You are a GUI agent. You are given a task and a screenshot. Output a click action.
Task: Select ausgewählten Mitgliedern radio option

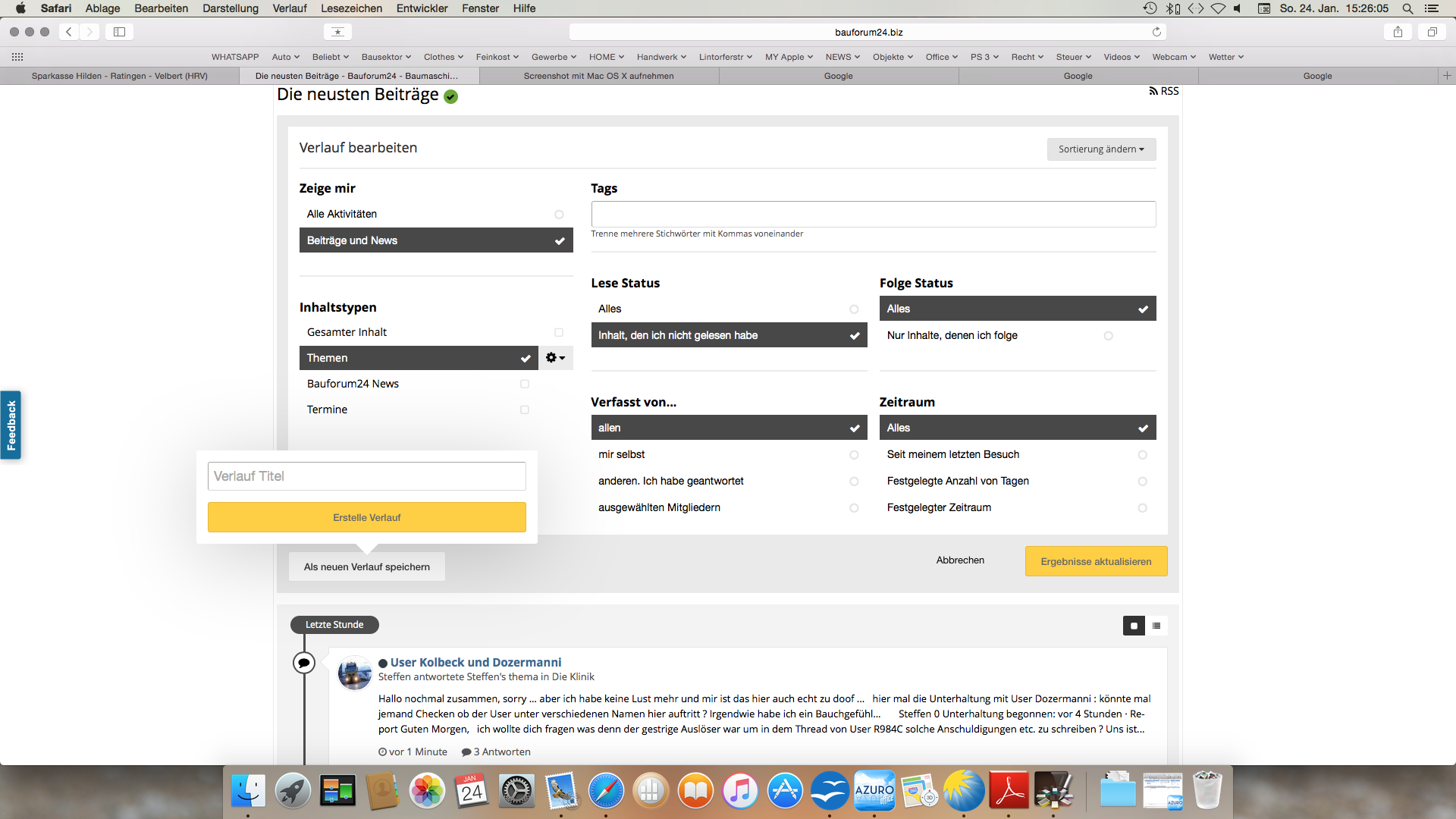tap(729, 507)
